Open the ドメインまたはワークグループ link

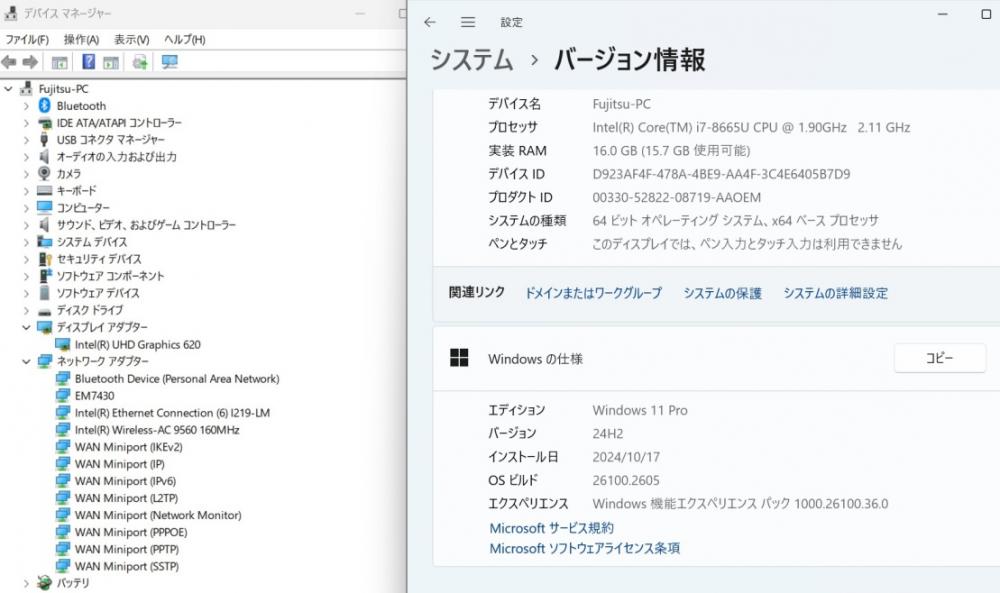[x=593, y=293]
